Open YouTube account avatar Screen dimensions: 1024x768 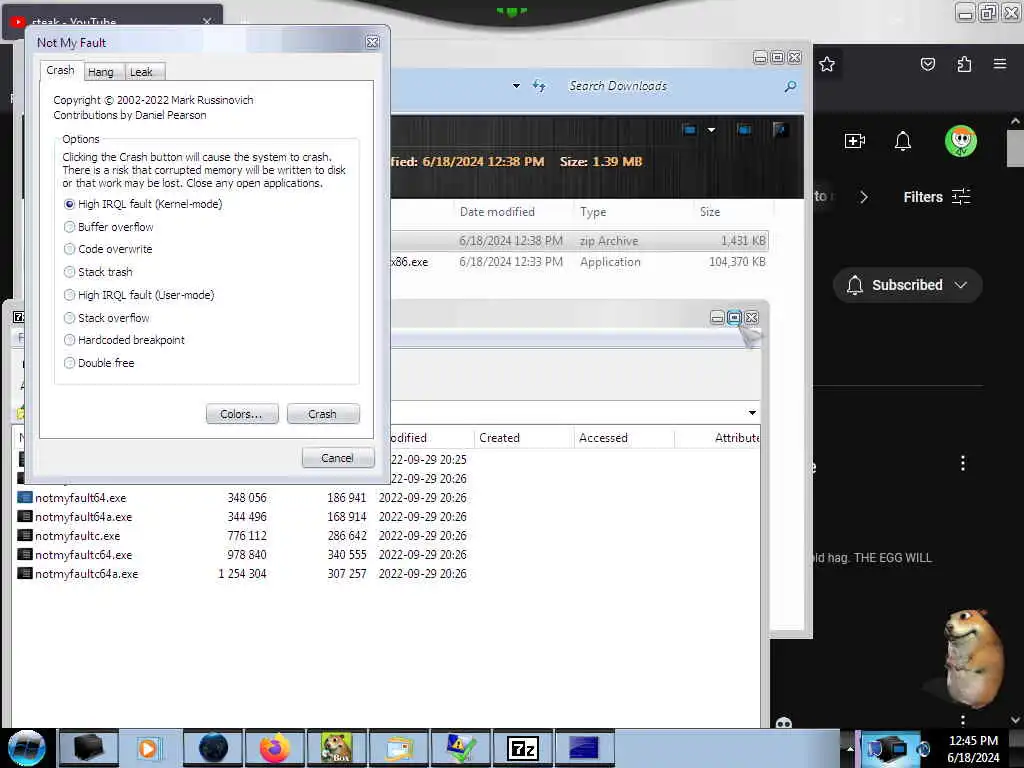point(960,140)
